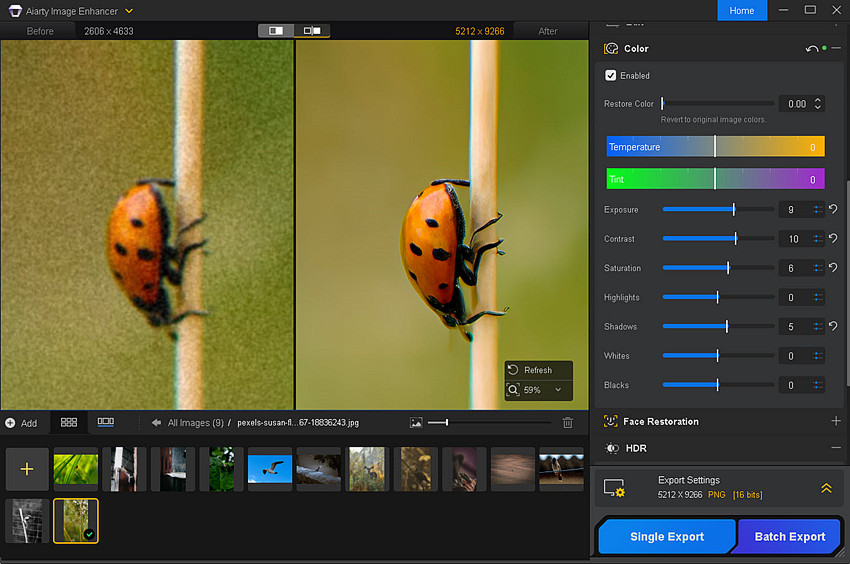Image resolution: width=850 pixels, height=564 pixels.
Task: Click the right panel vertical scrollbar
Action: (x=847, y=282)
